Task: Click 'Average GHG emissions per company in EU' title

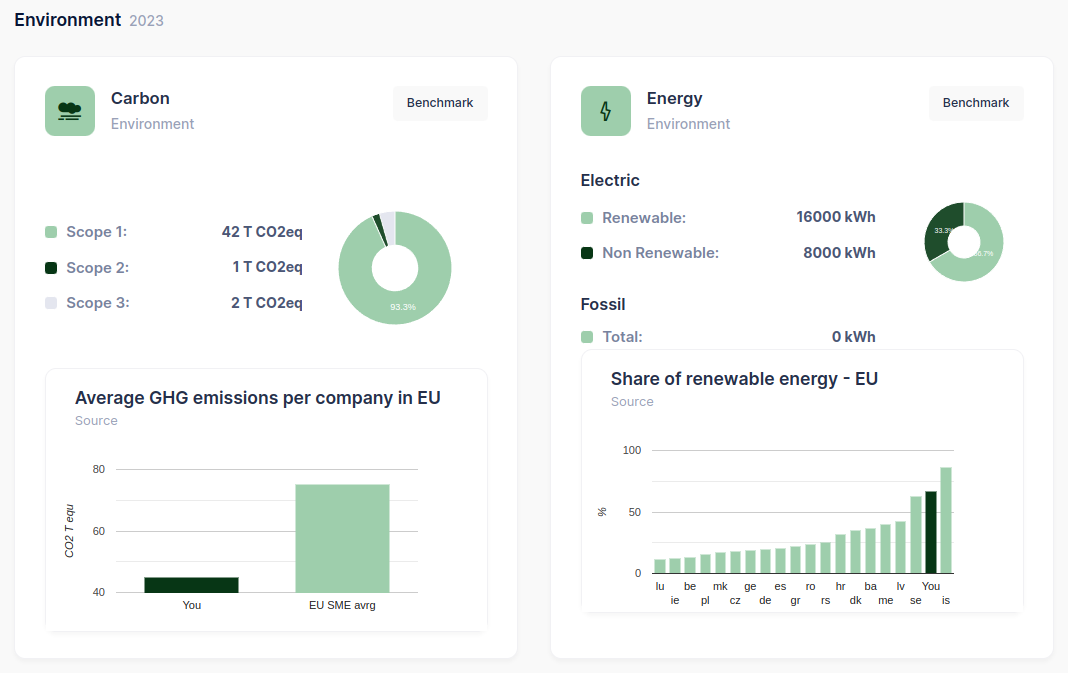Action: pyautogui.click(x=257, y=398)
